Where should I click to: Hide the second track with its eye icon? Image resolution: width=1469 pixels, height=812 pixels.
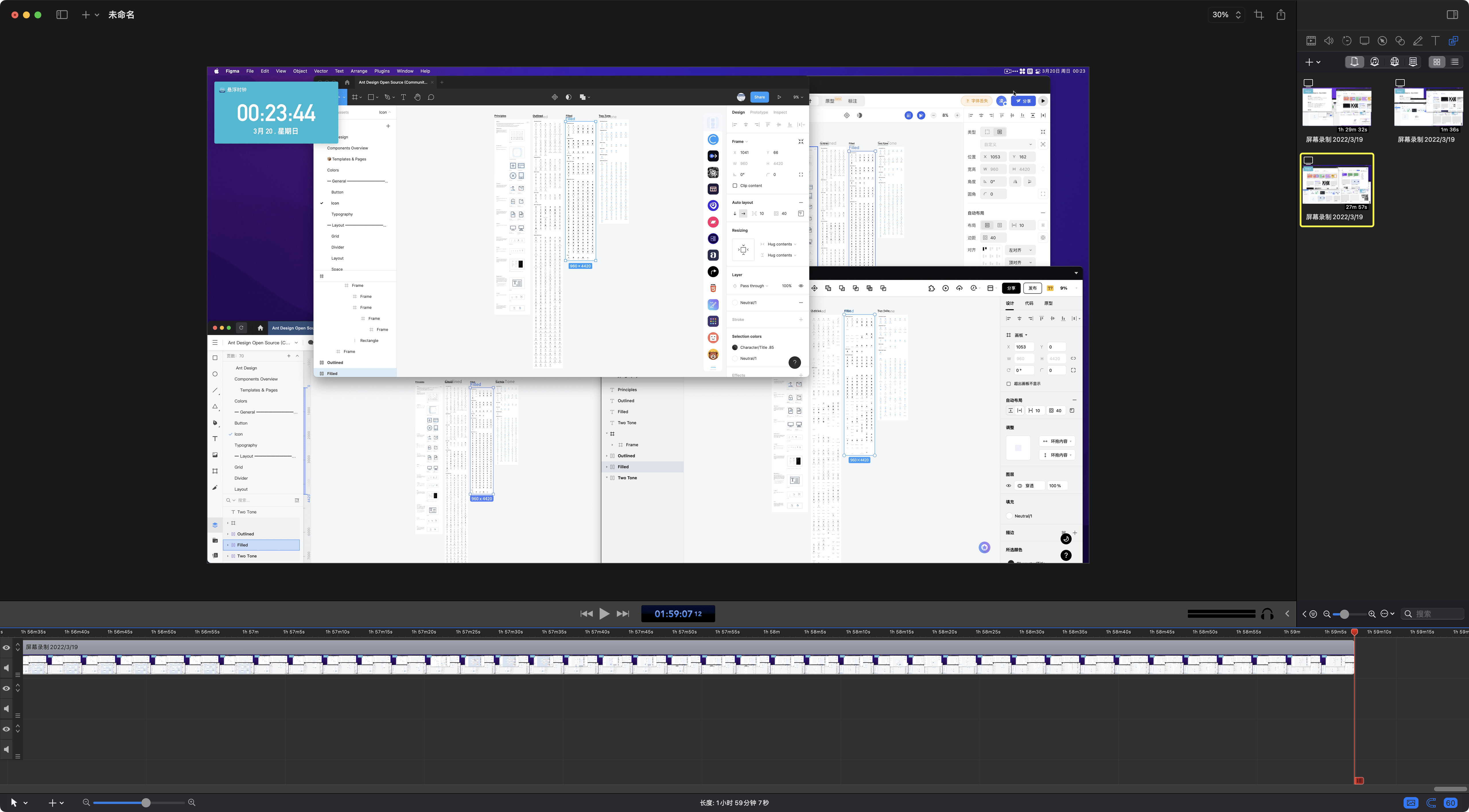coord(6,688)
